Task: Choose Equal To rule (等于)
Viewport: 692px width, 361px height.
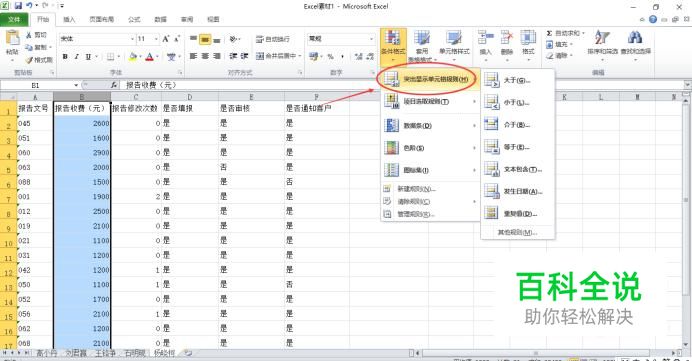Action: (518, 147)
